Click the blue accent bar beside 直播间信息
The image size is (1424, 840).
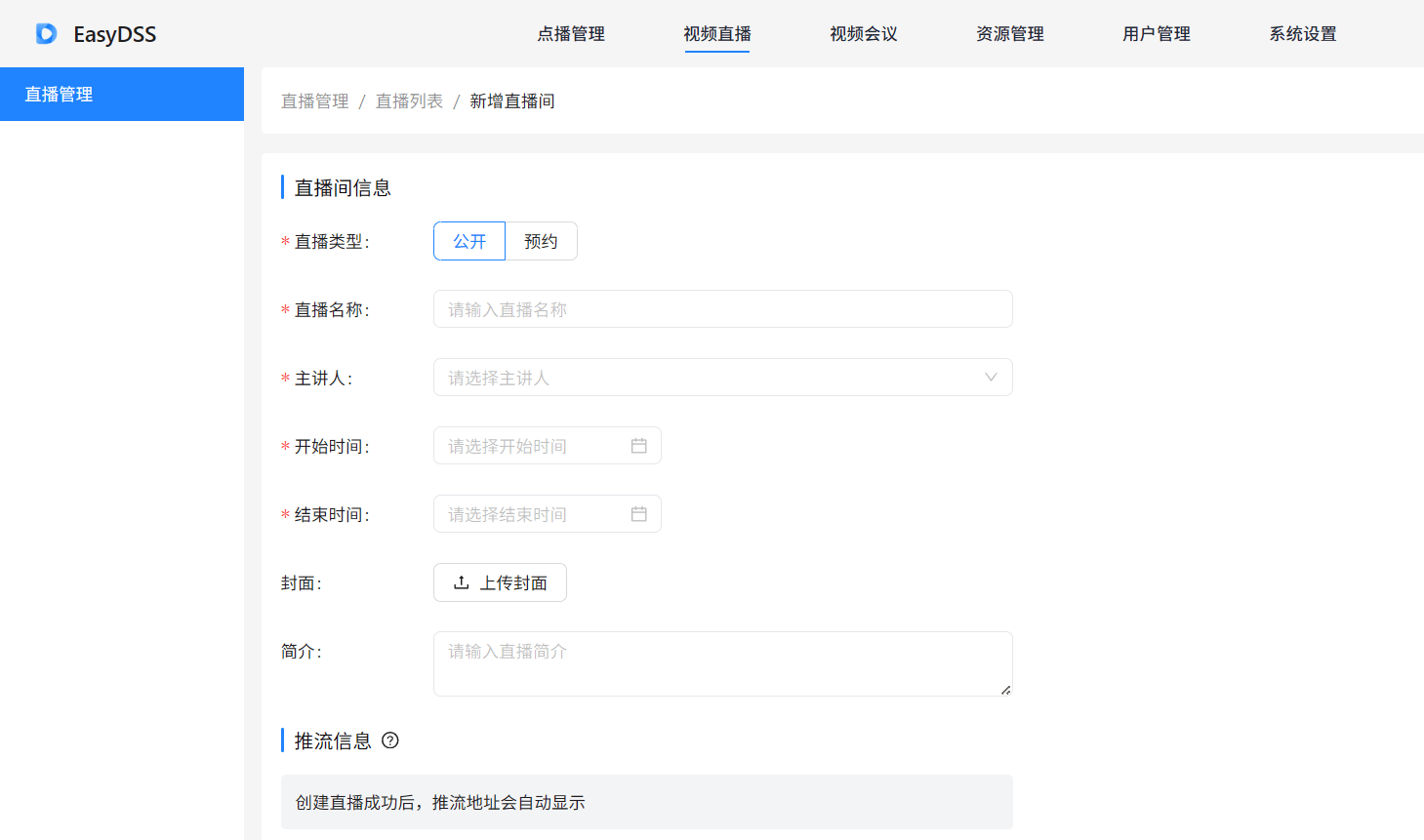[x=281, y=186]
